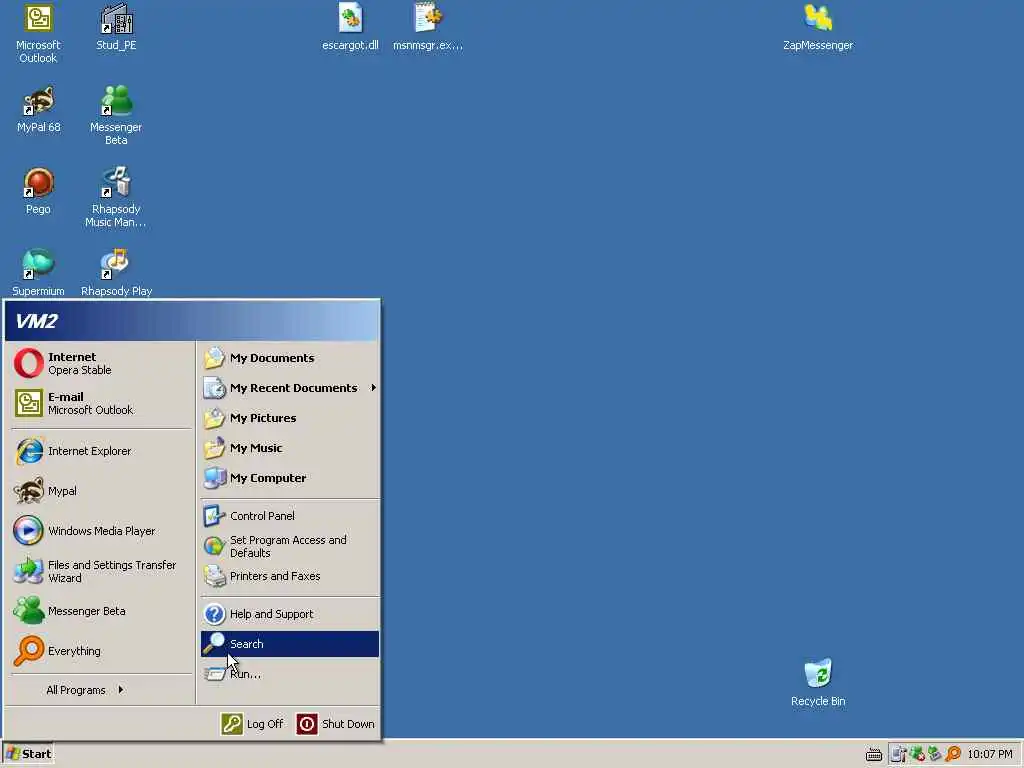Launch Messenger Beta from Start menu

point(101,611)
